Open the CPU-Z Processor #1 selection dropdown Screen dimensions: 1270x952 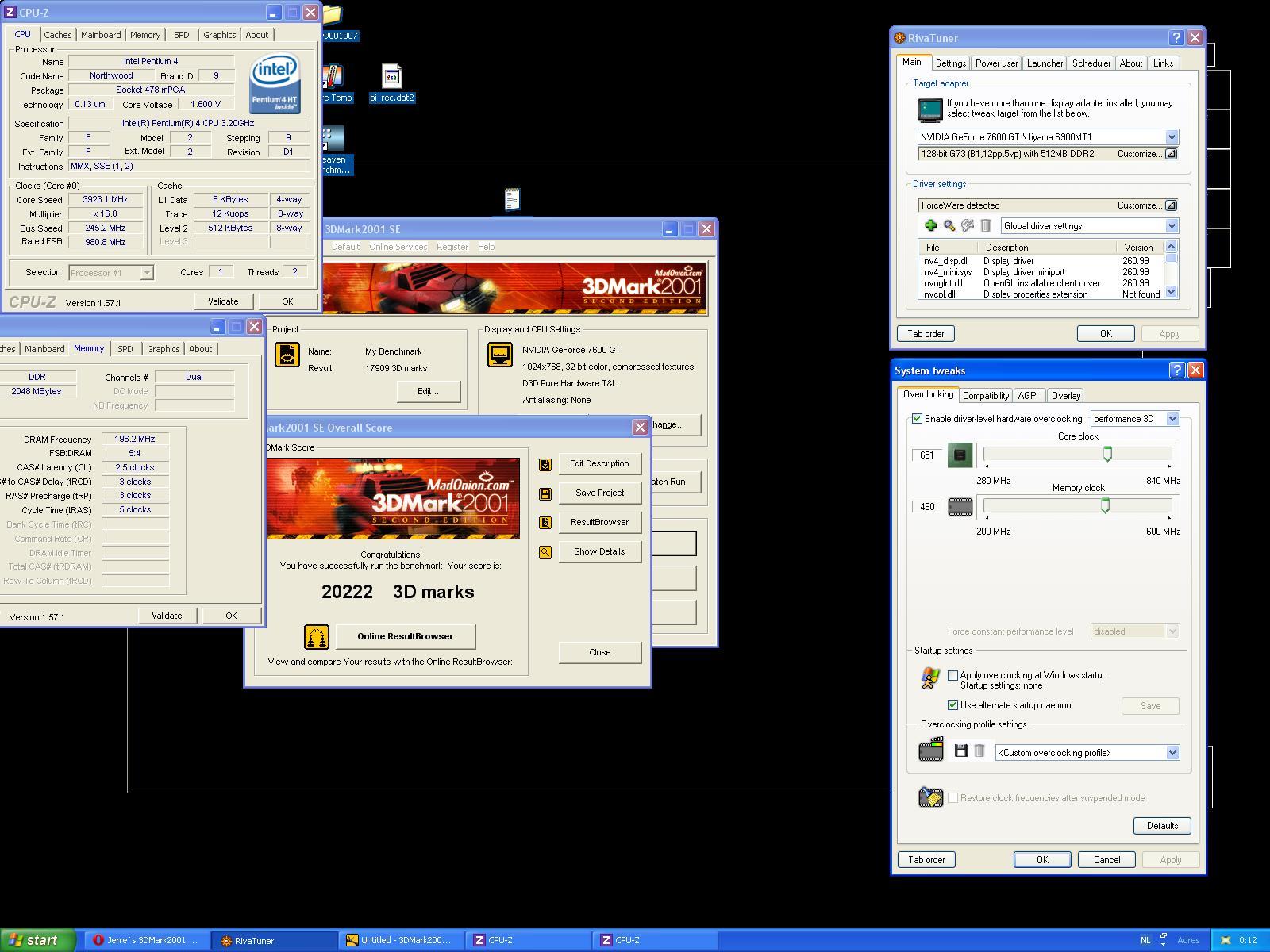146,273
